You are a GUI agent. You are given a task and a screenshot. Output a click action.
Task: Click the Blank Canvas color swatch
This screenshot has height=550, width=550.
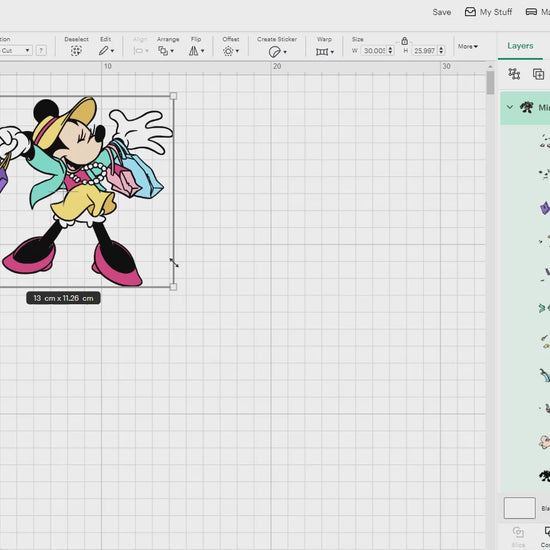[x=519, y=508]
